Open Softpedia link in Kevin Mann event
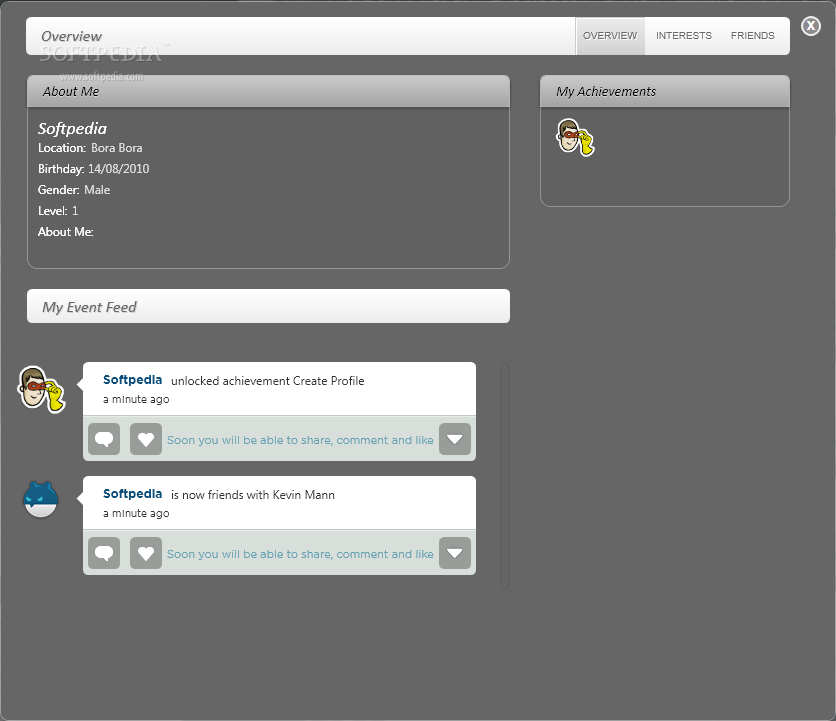 [x=132, y=494]
